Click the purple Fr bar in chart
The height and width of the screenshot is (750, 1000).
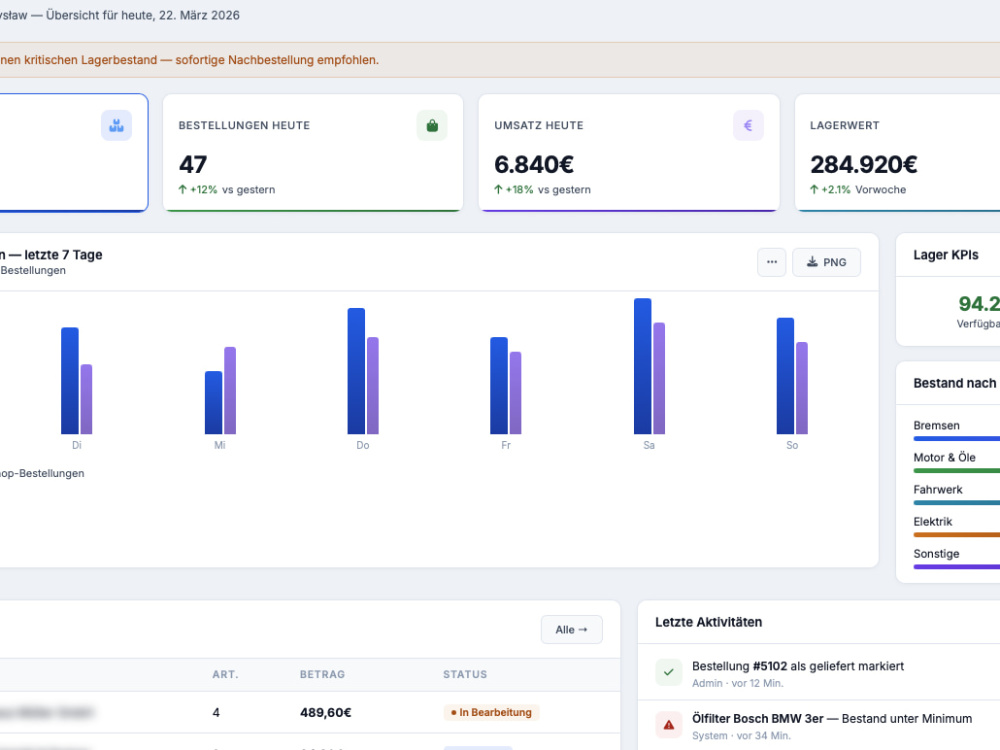(515, 393)
